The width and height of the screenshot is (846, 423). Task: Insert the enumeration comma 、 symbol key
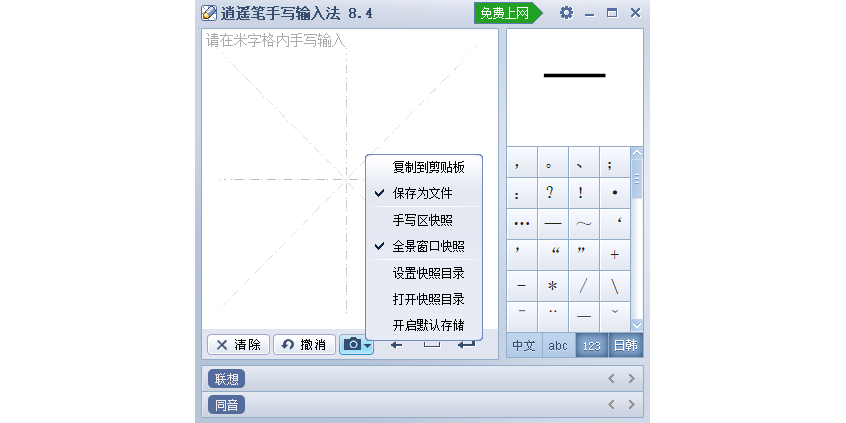coord(584,161)
